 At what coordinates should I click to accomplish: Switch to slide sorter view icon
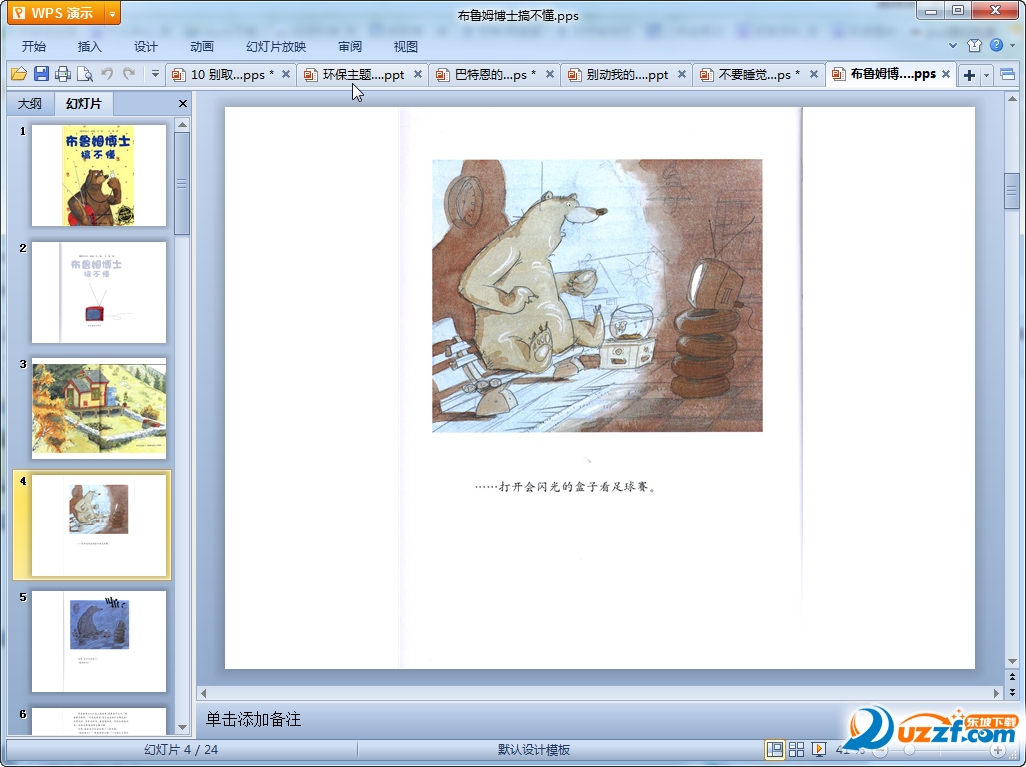pyautogui.click(x=796, y=749)
